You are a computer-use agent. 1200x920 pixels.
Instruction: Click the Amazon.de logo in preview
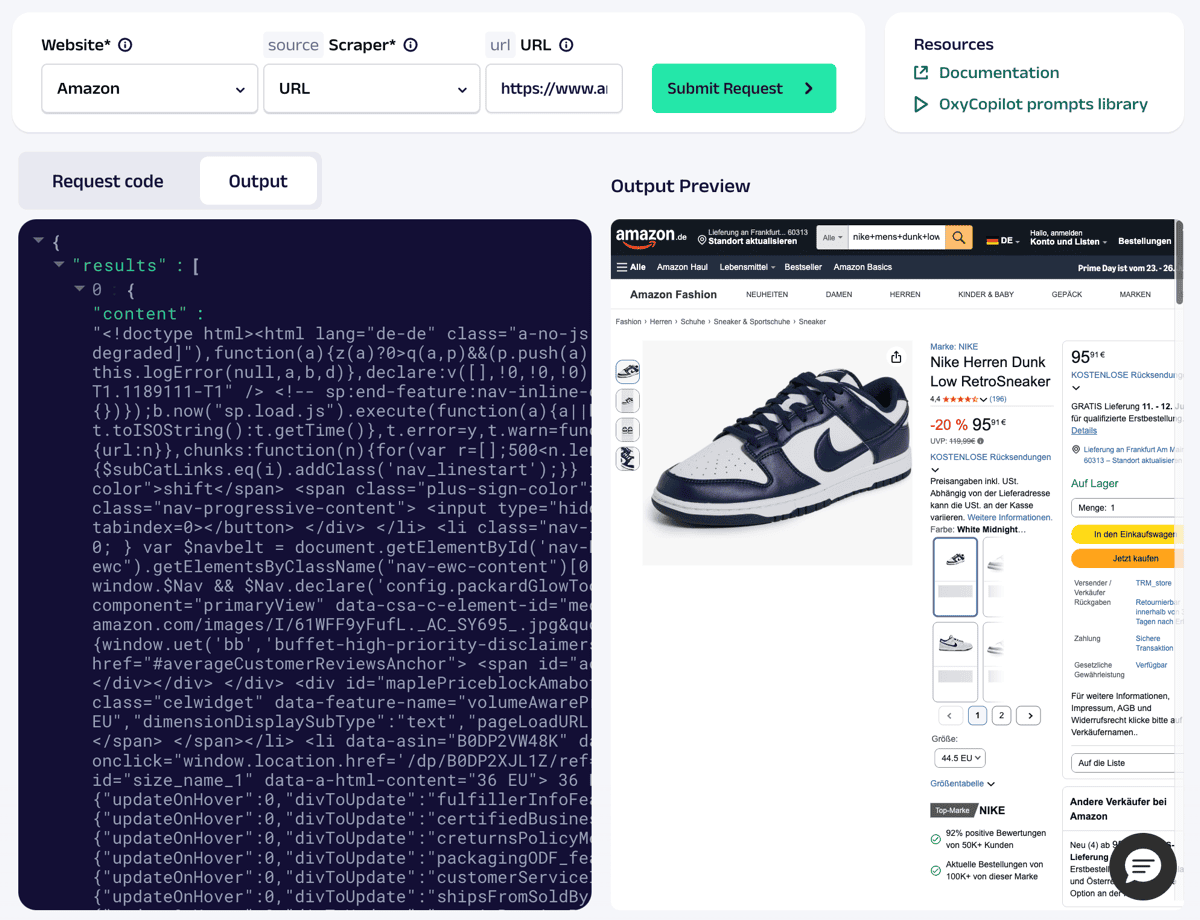pyautogui.click(x=651, y=239)
